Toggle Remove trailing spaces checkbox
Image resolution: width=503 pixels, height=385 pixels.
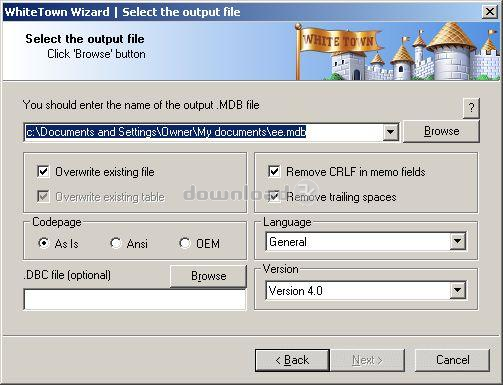point(274,197)
